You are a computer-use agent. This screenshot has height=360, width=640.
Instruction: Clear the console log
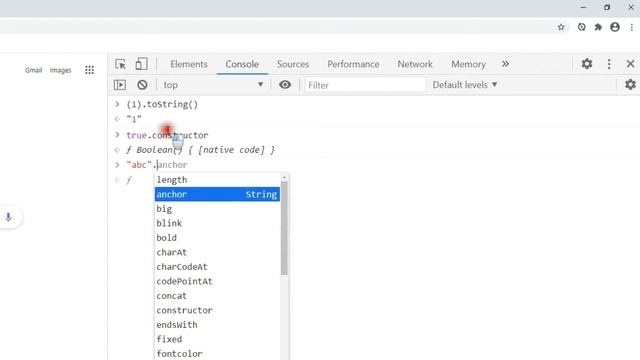point(142,85)
